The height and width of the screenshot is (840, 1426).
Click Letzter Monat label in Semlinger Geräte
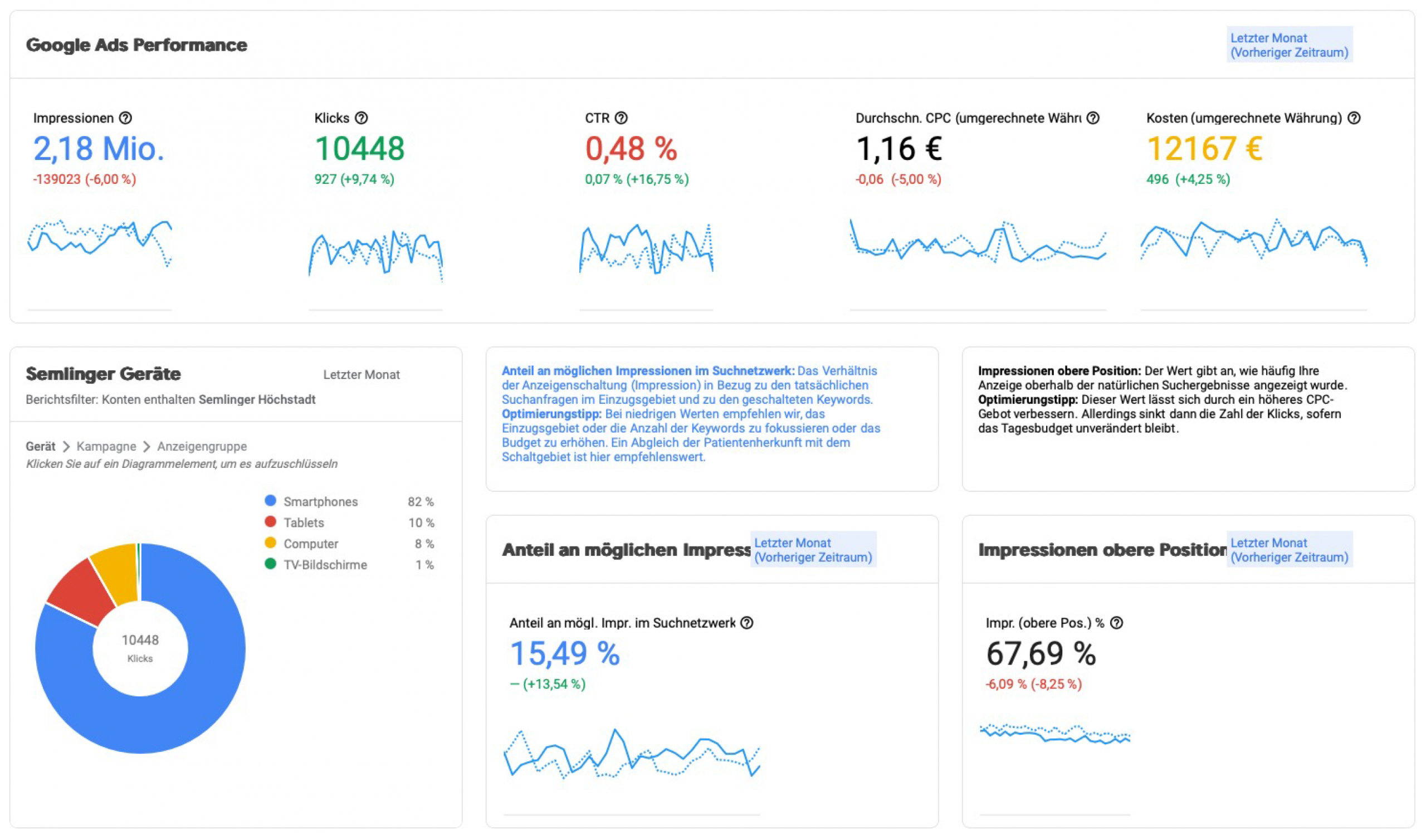361,374
